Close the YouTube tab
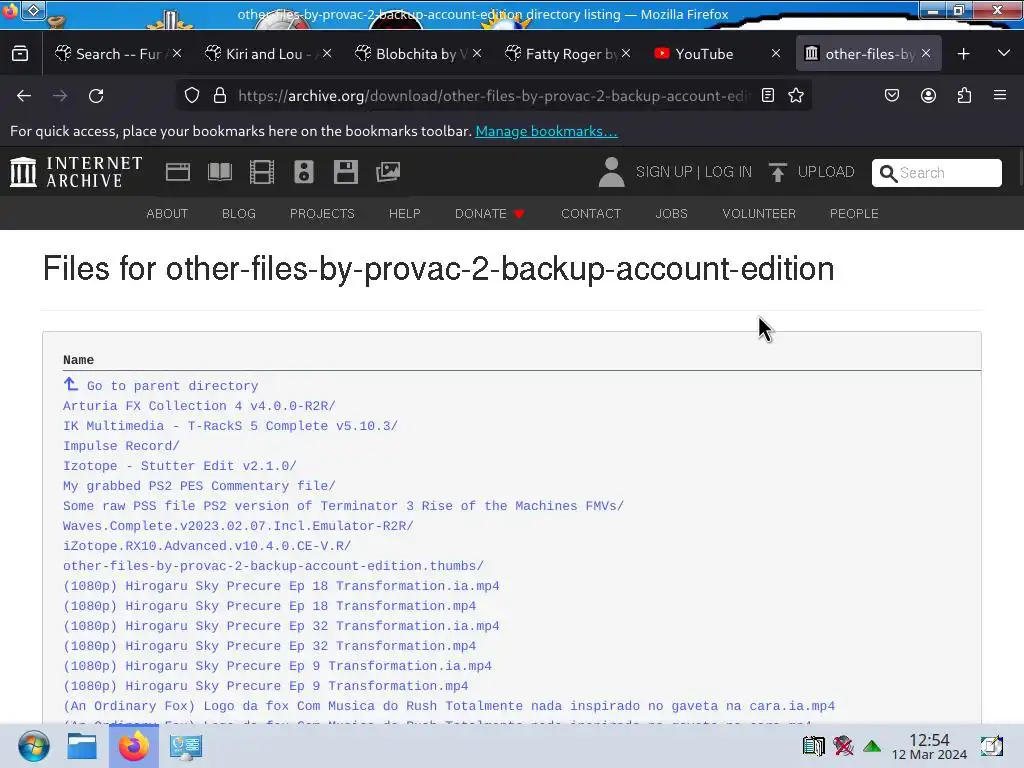The image size is (1024, 768). tap(776, 54)
